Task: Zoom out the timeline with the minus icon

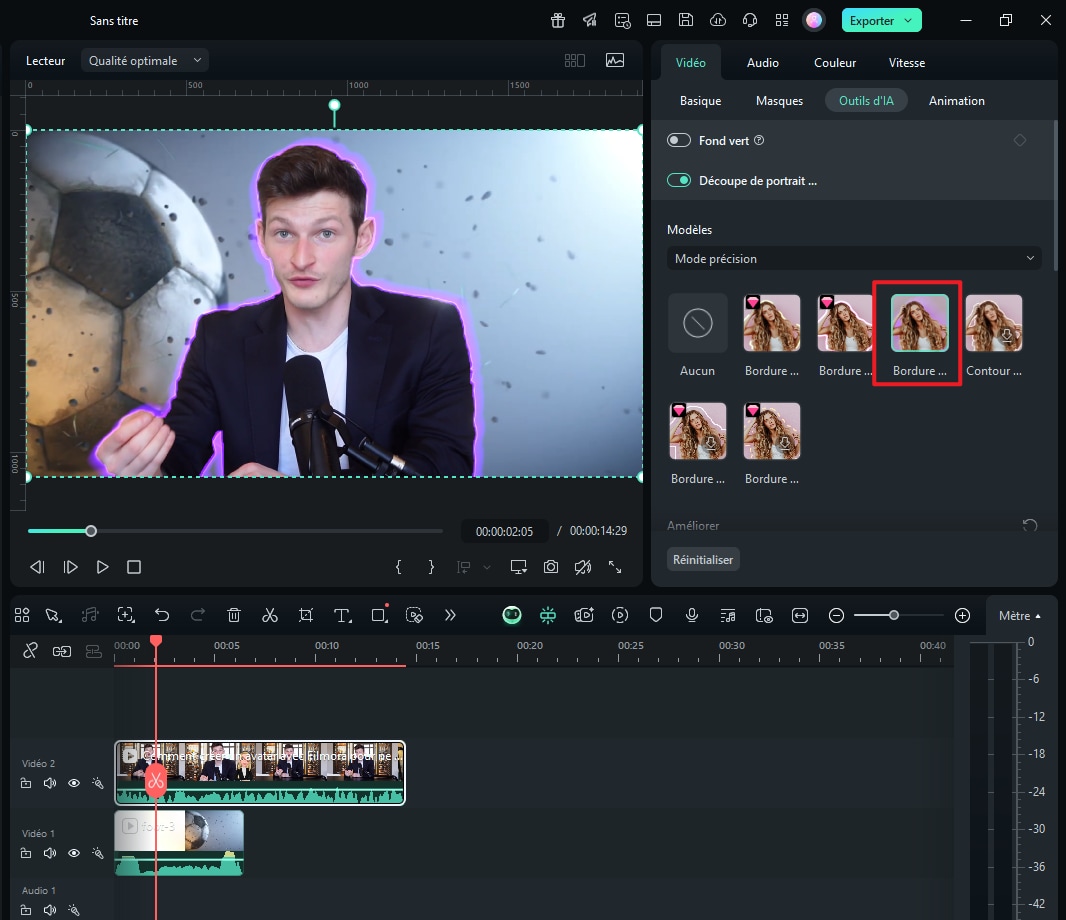Action: [836, 615]
